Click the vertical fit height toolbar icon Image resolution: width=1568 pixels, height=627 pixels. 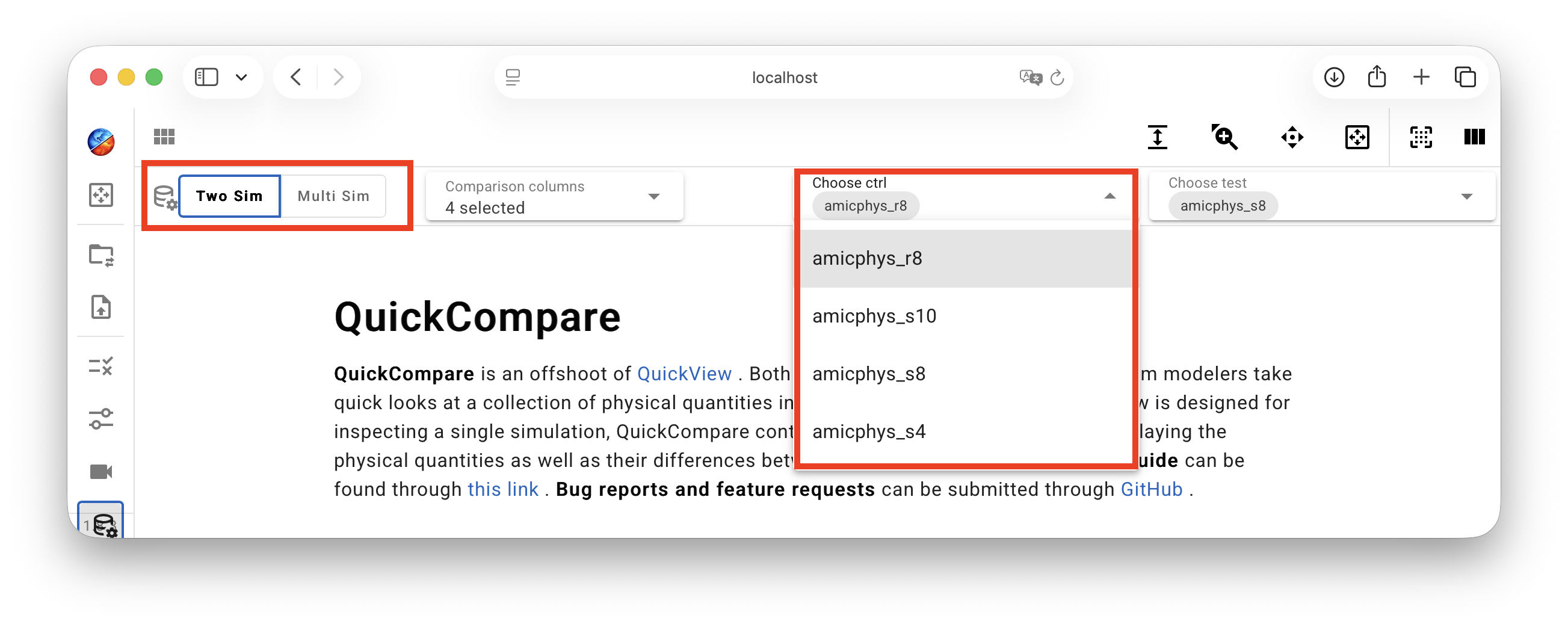(x=1158, y=137)
